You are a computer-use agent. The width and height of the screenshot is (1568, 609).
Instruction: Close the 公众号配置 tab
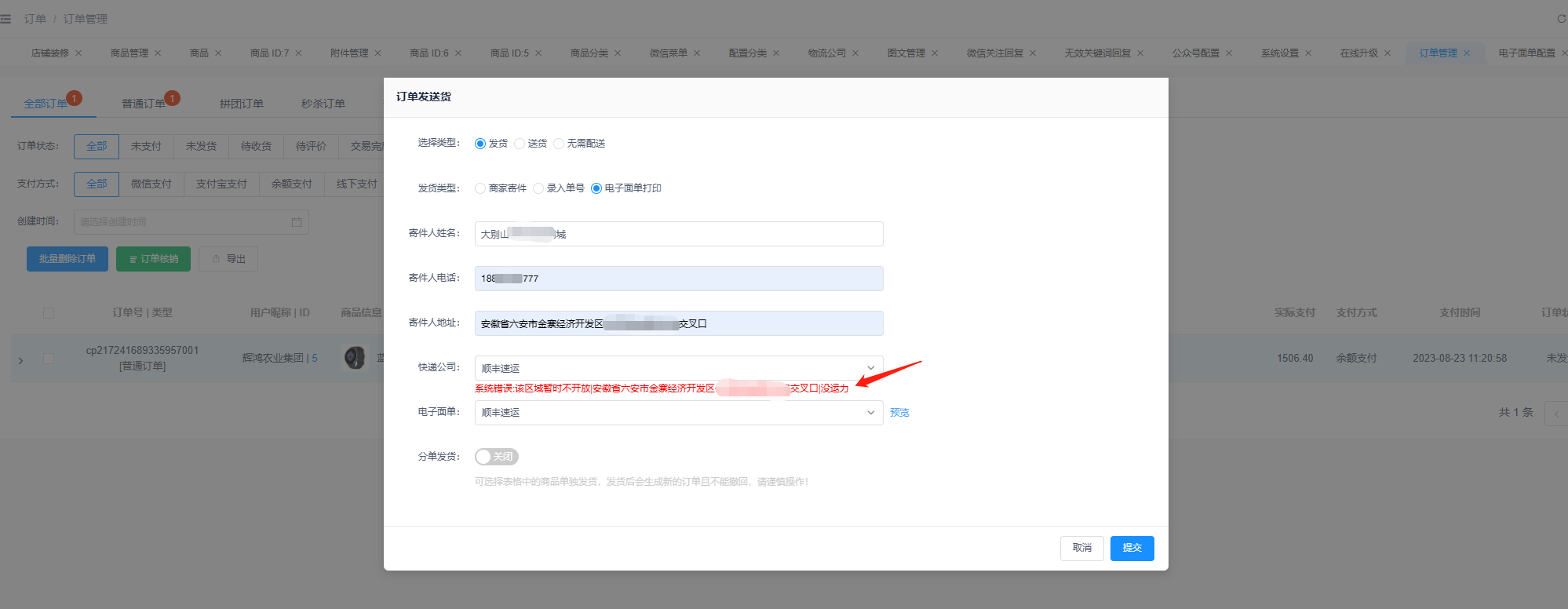[x=1229, y=53]
